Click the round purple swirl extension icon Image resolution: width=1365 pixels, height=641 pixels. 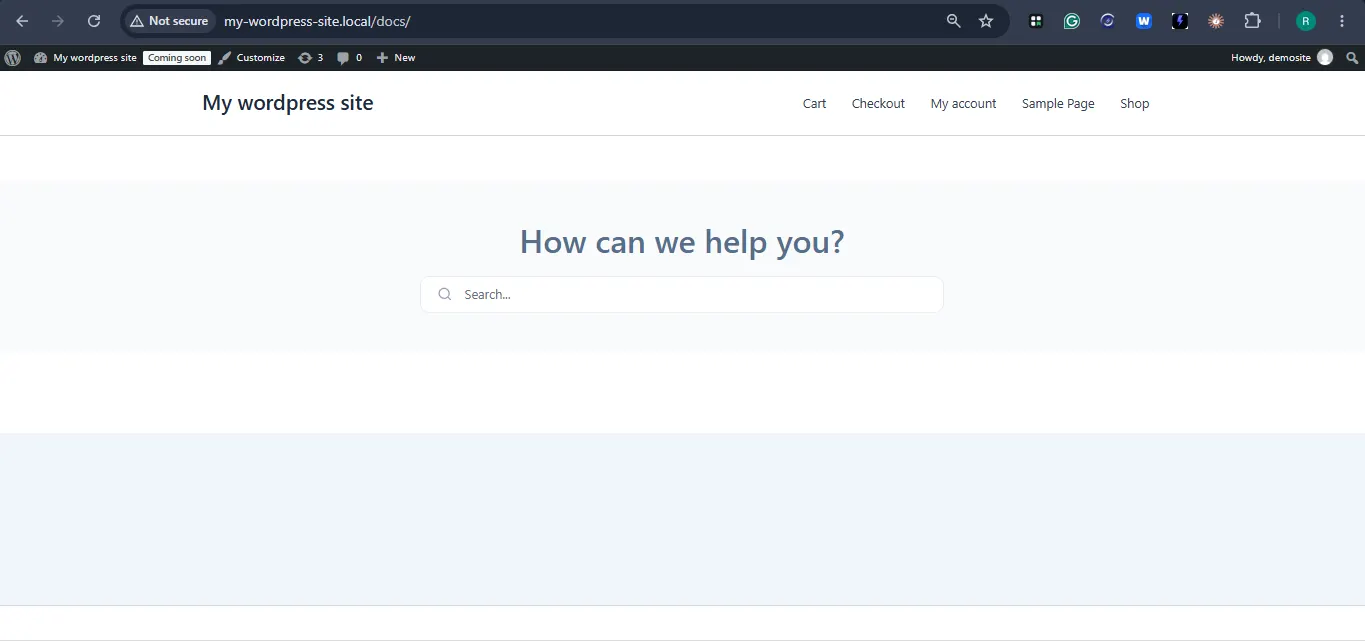[1108, 21]
